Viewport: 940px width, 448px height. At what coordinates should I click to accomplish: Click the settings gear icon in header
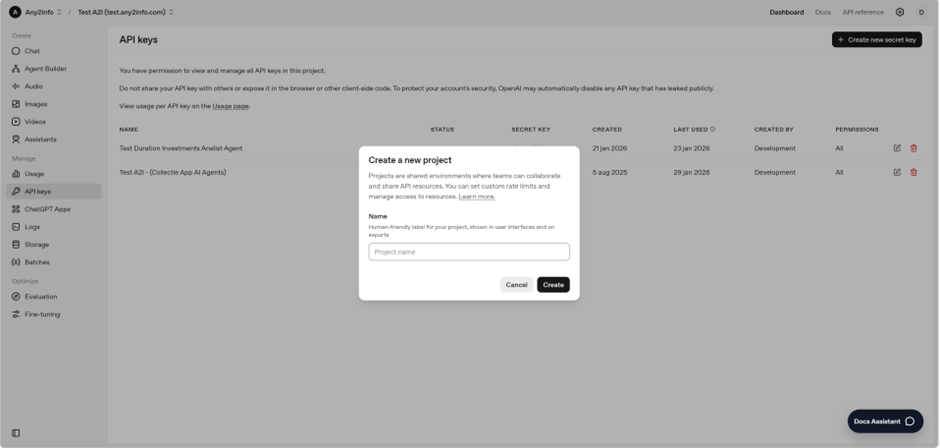[x=899, y=12]
